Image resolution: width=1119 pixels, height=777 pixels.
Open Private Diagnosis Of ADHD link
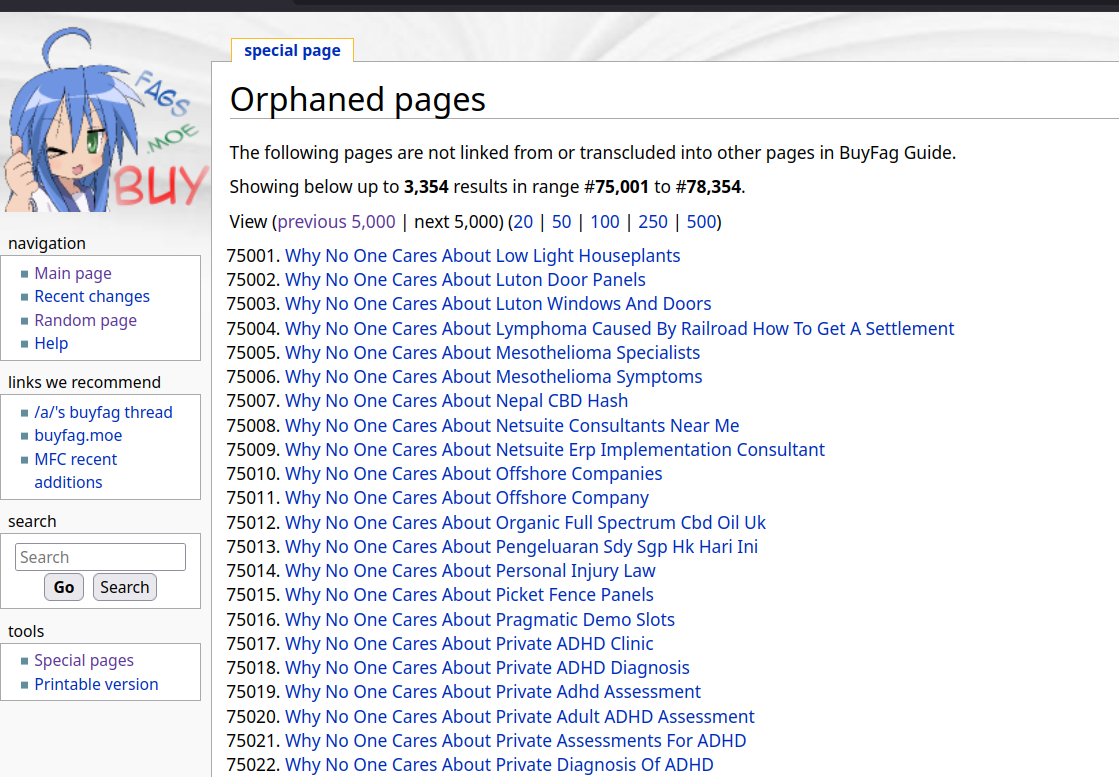pos(500,765)
